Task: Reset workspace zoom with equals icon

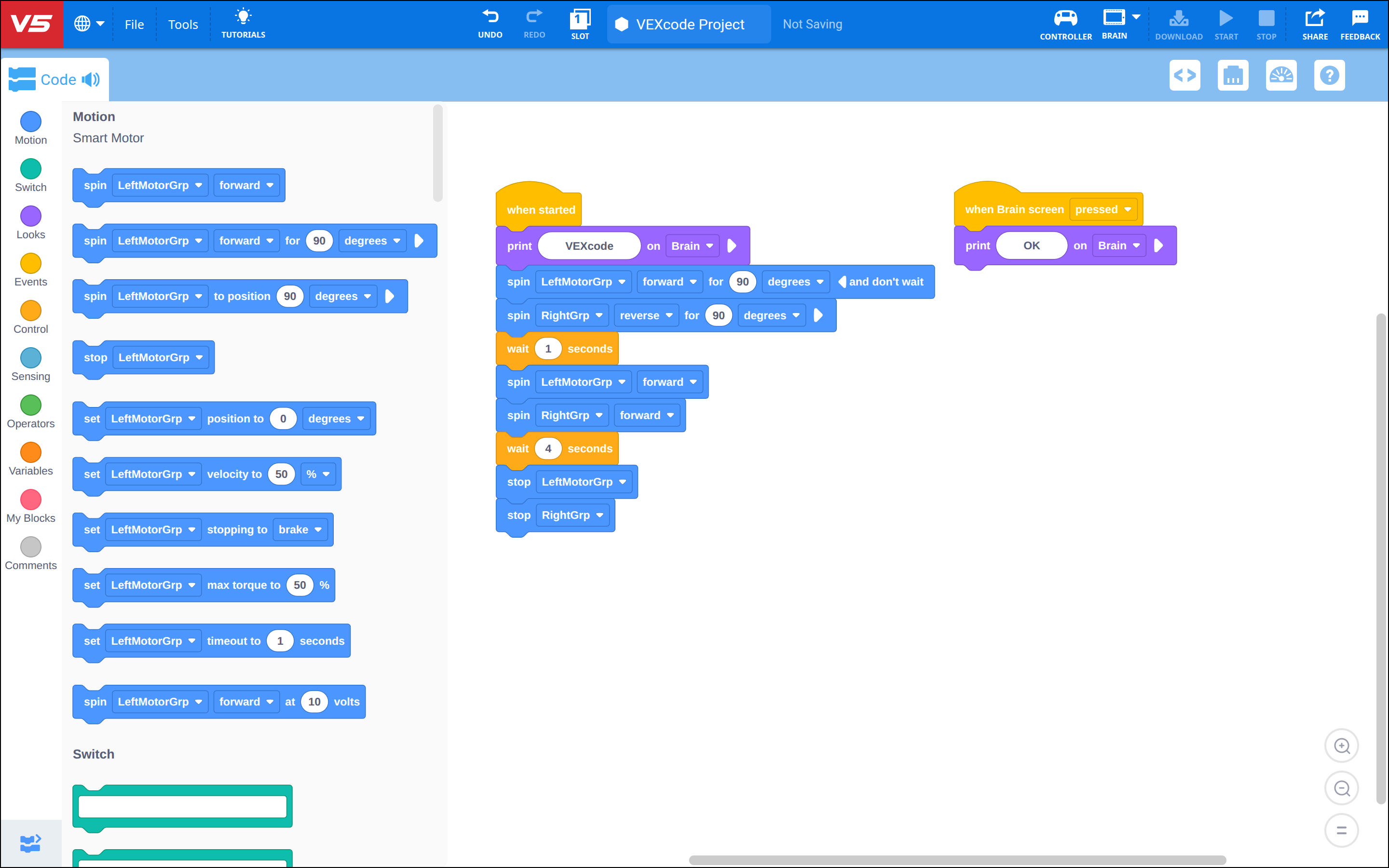Action: tap(1341, 830)
